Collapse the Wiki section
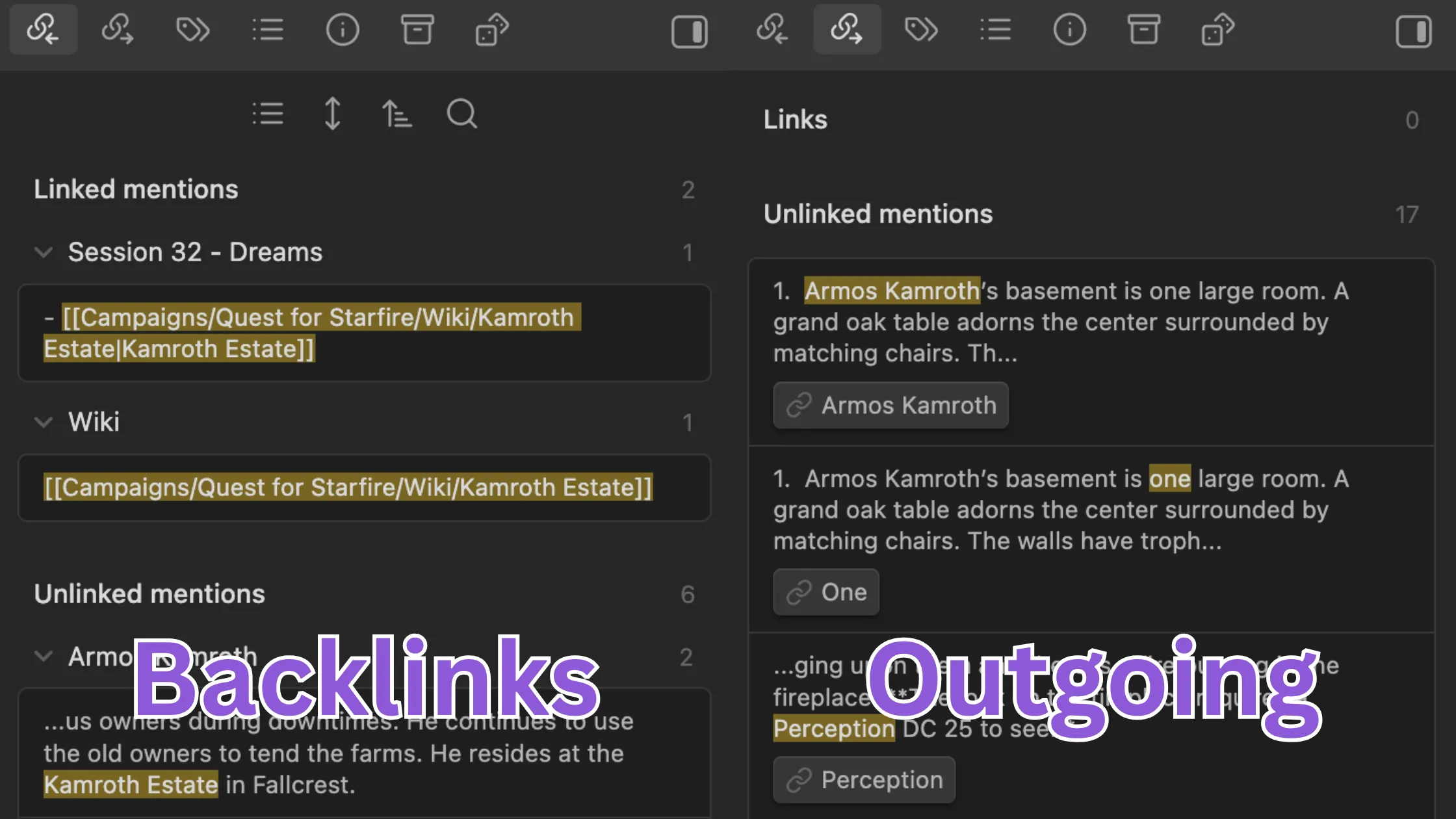The image size is (1456, 819). (x=44, y=422)
